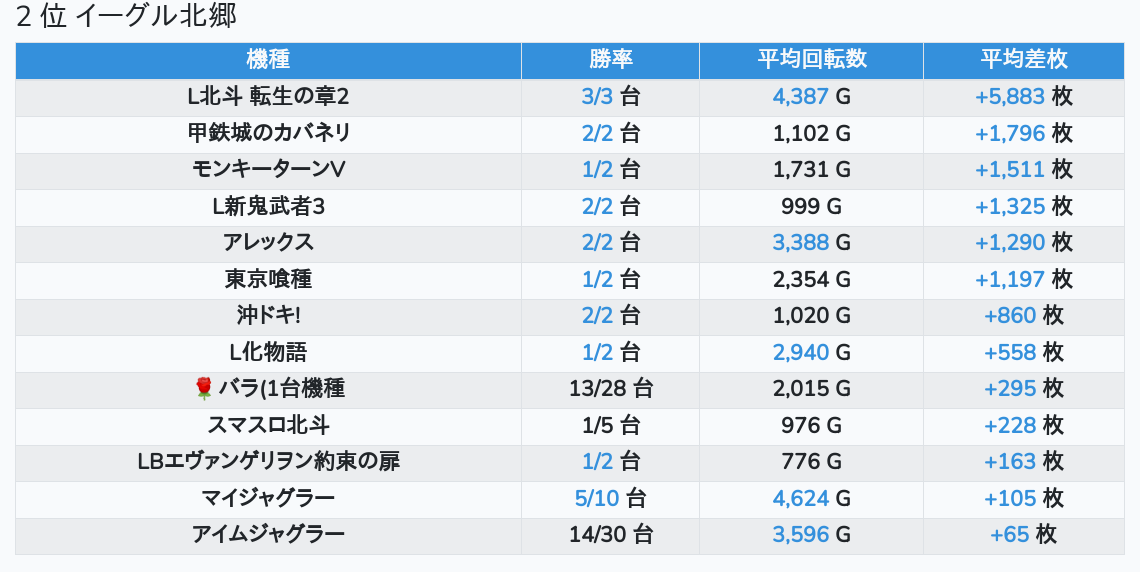Click the rose icon beside バラ(1台機種
This screenshot has width=1140, height=572.
tap(204, 389)
